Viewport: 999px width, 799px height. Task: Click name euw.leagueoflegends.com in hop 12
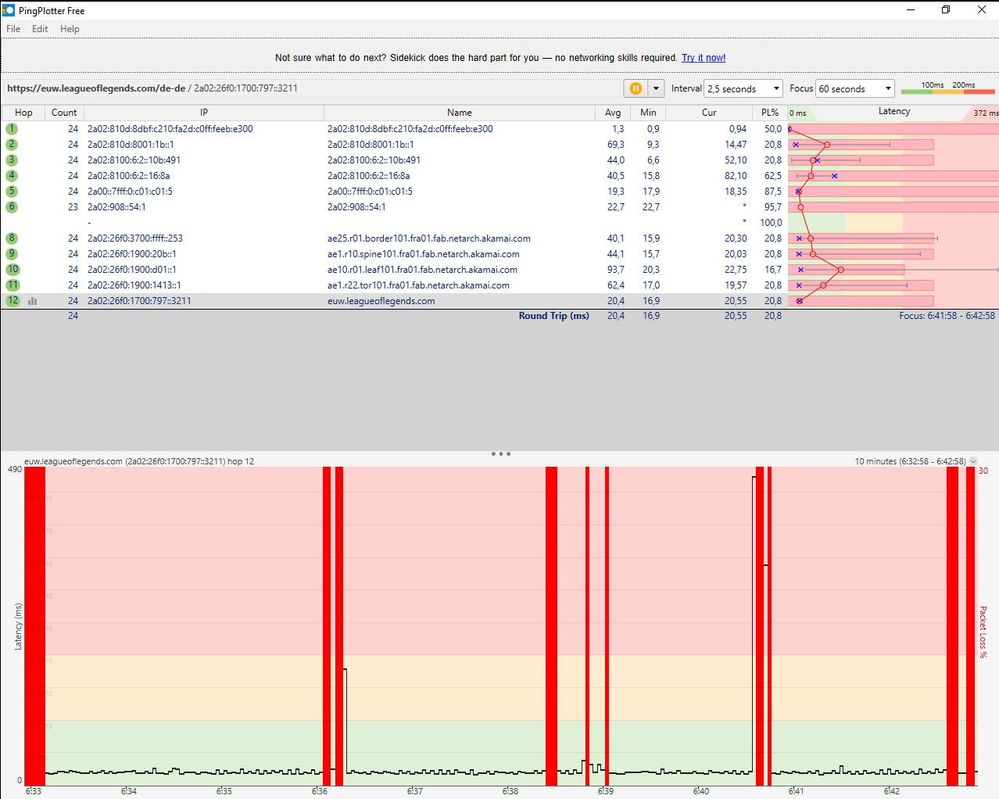pyautogui.click(x=381, y=301)
